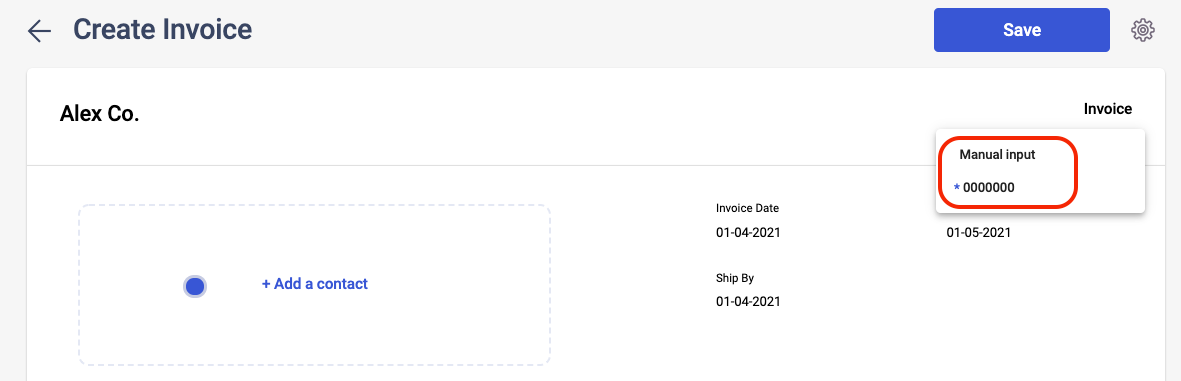Click the Invoice Date field label
1181x381 pixels.
pos(747,209)
